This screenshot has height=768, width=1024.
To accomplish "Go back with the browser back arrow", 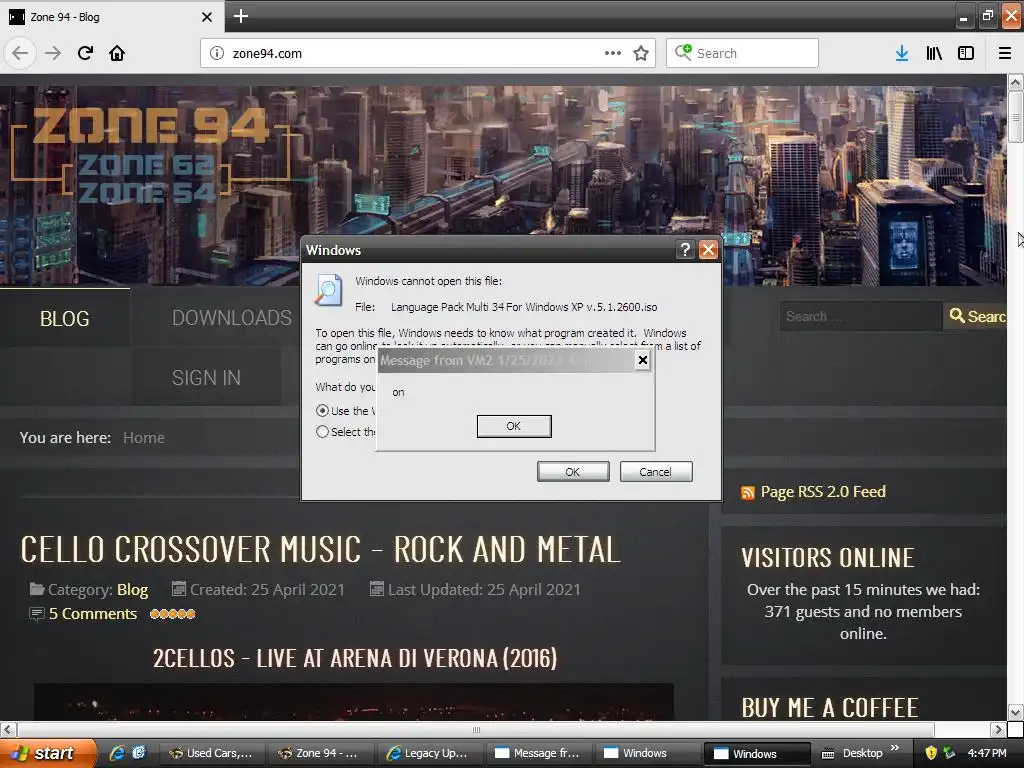I will pyautogui.click(x=20, y=53).
